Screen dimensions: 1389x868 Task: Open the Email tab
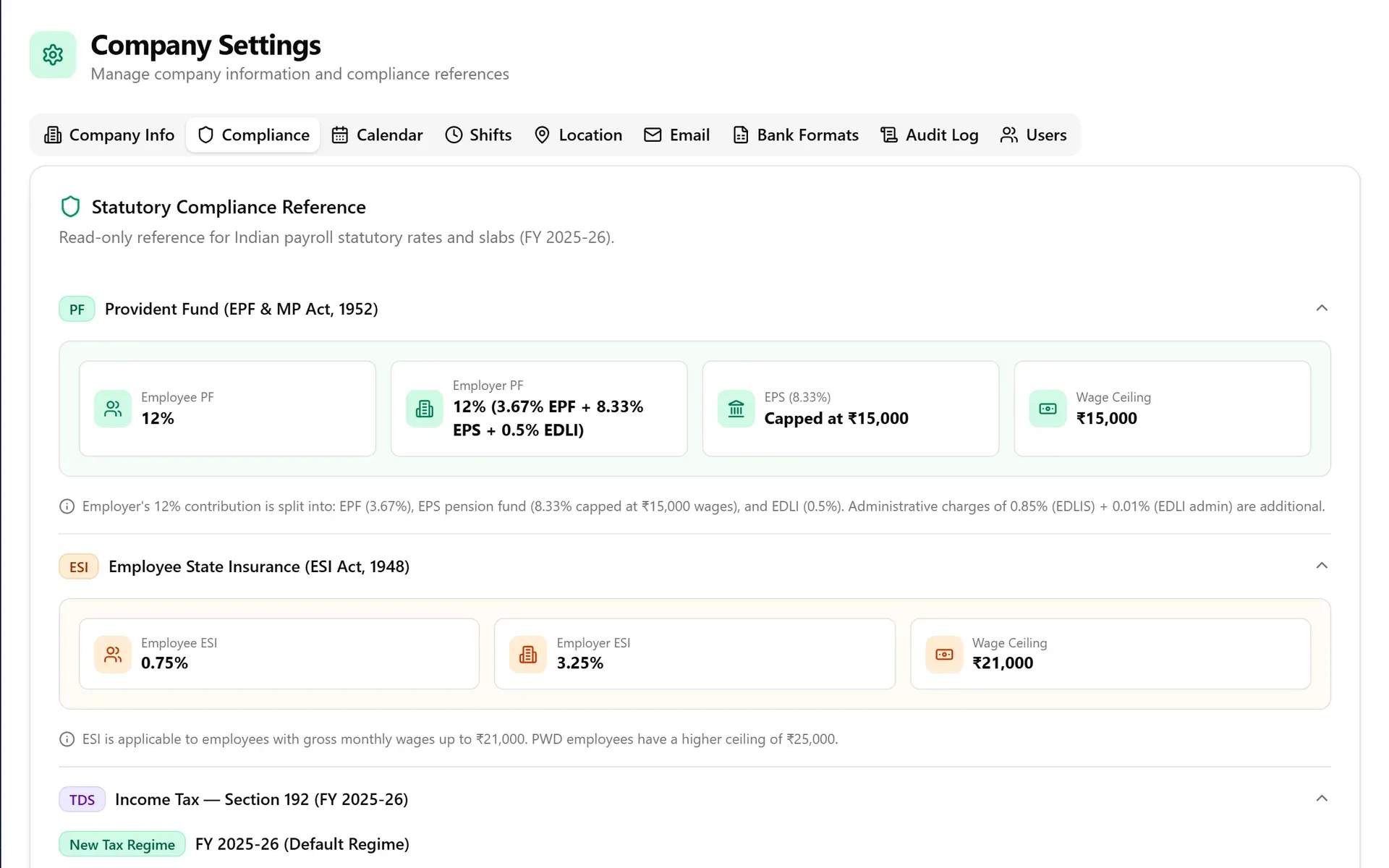(x=677, y=135)
